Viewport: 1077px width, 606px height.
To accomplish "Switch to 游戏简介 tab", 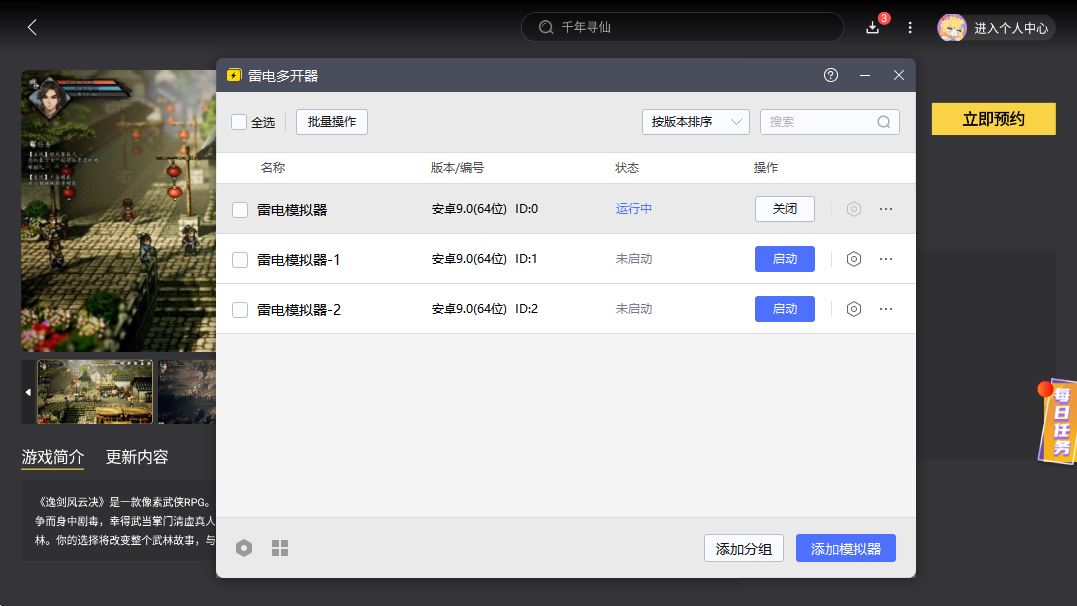I will coord(53,457).
